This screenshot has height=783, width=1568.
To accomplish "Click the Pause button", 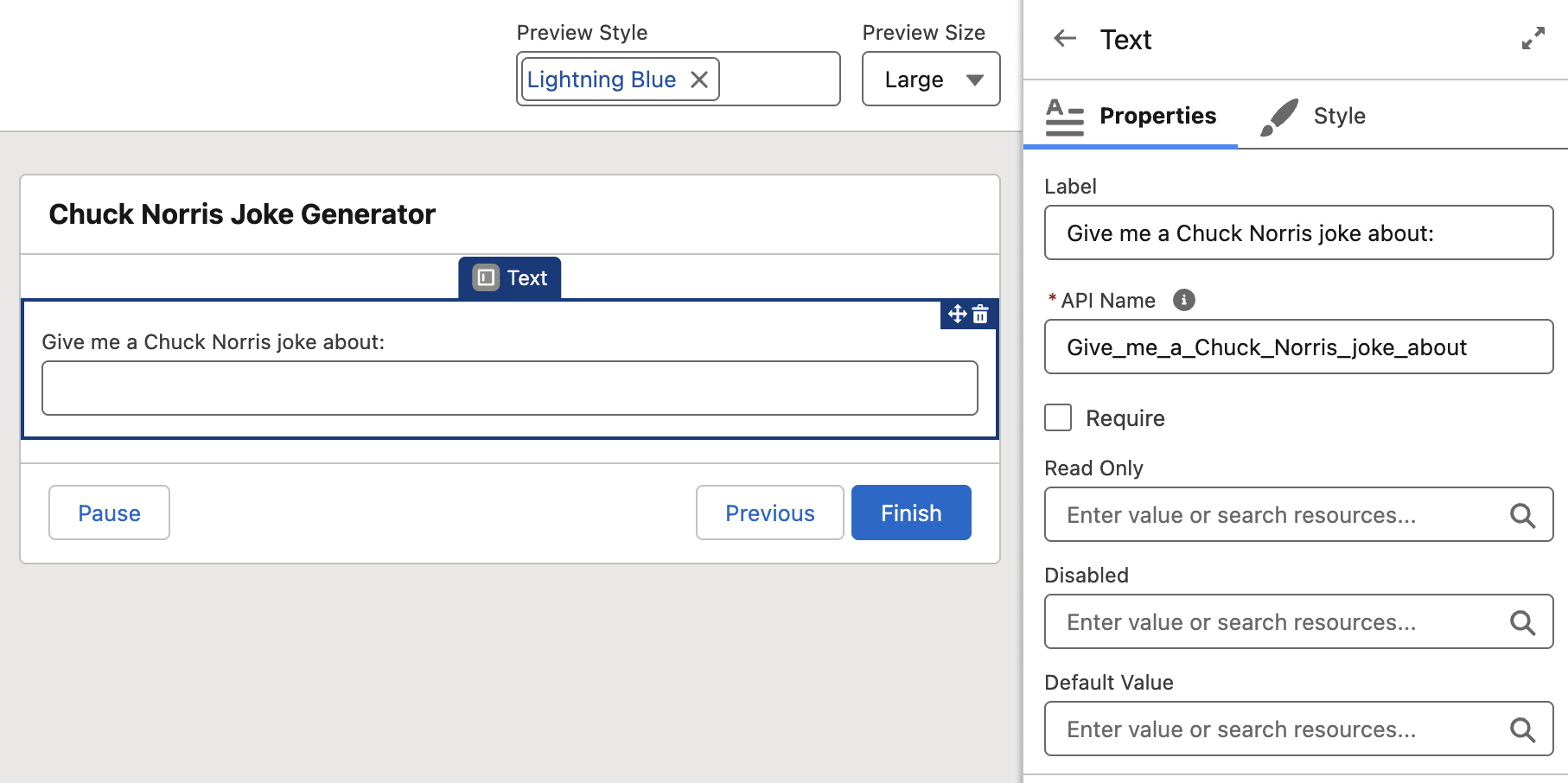I will click(109, 512).
